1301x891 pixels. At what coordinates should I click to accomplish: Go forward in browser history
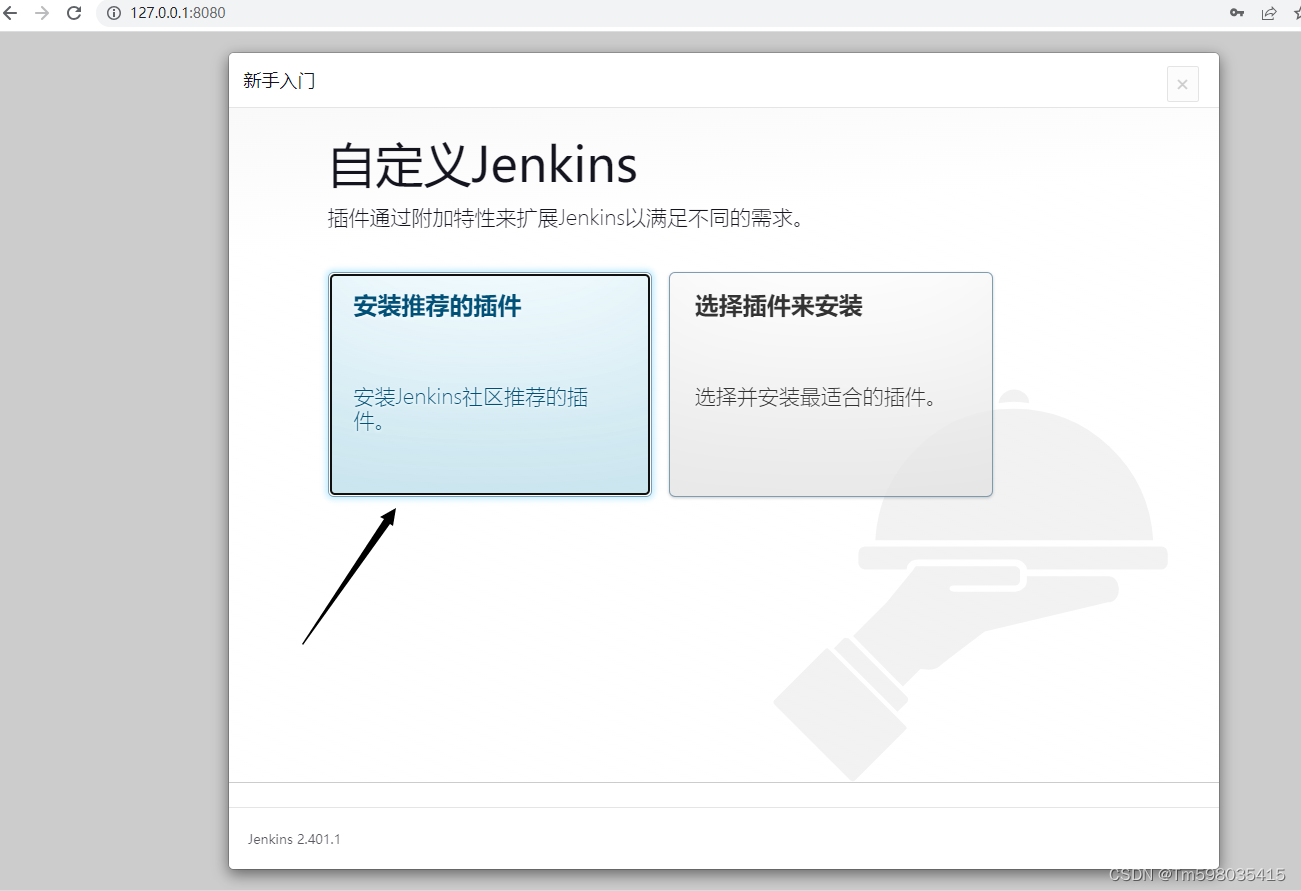tap(41, 13)
